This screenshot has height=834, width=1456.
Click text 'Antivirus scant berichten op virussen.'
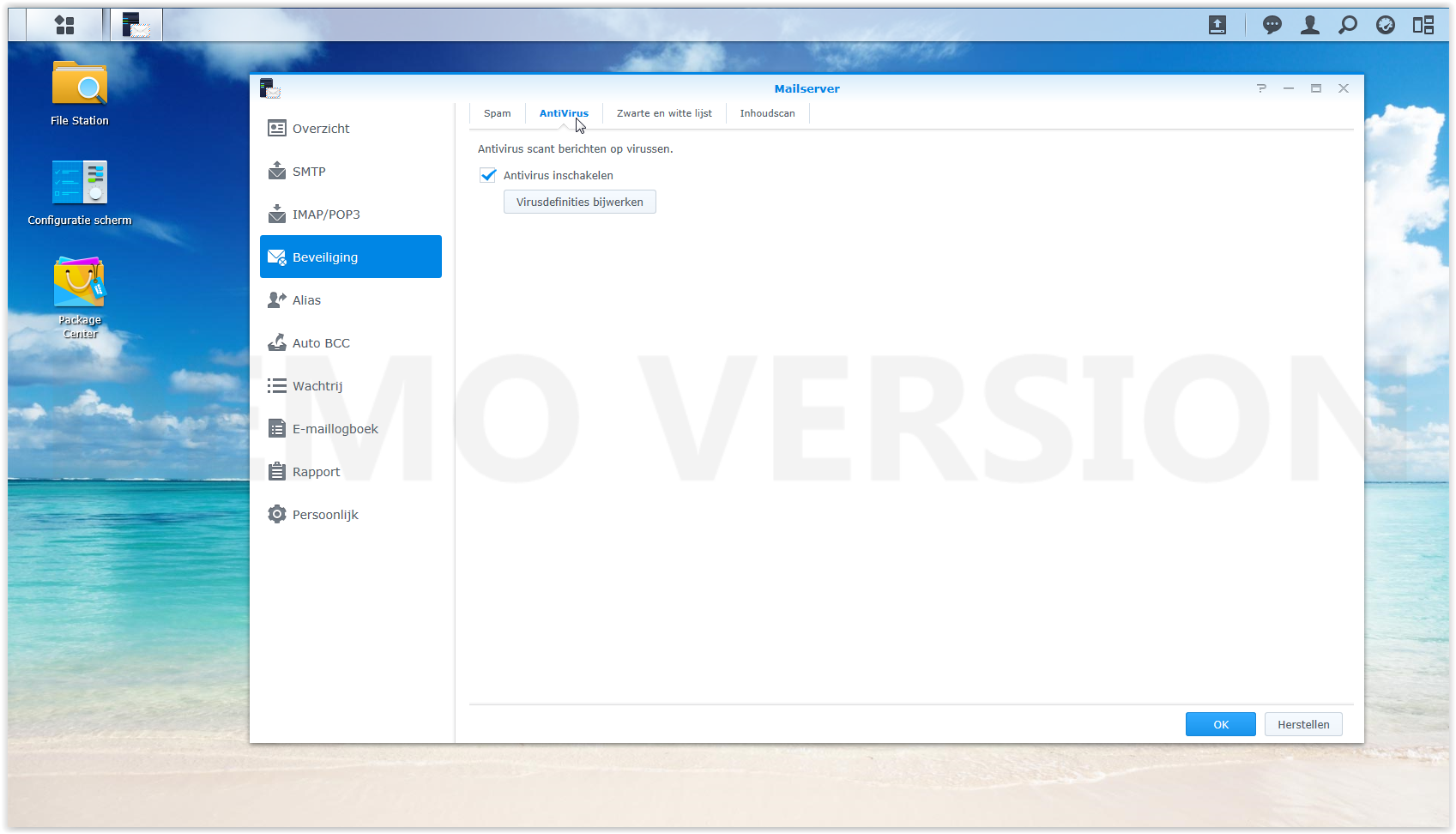[576, 148]
